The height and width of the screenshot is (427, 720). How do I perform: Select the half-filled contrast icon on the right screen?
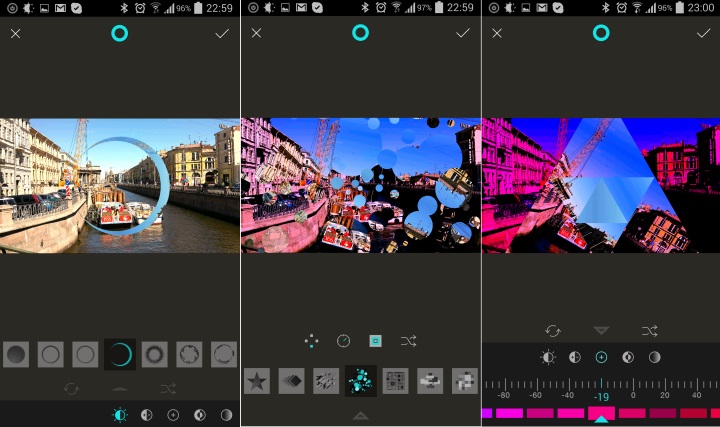coord(574,357)
